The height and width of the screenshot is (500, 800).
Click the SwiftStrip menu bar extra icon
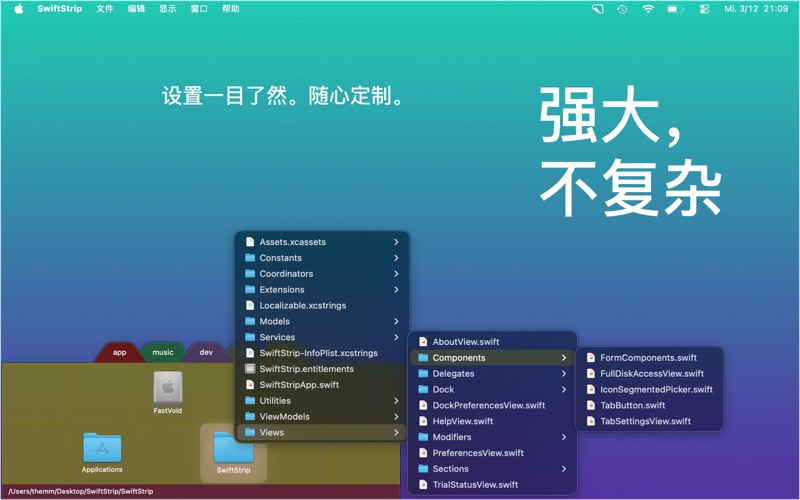tap(597, 9)
